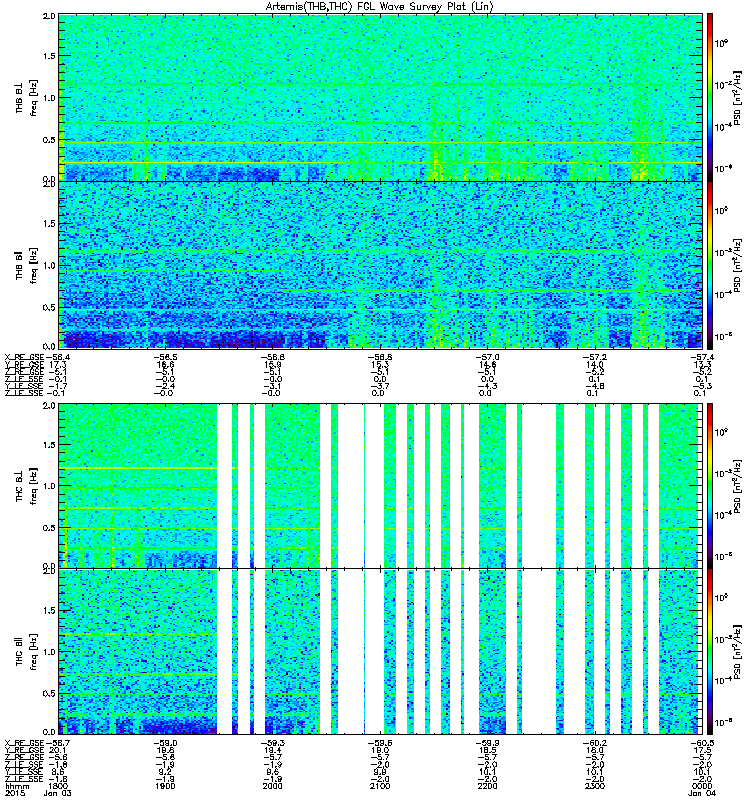Click the '0.5' frequency tick of the THB B∥ panel

click(49, 308)
